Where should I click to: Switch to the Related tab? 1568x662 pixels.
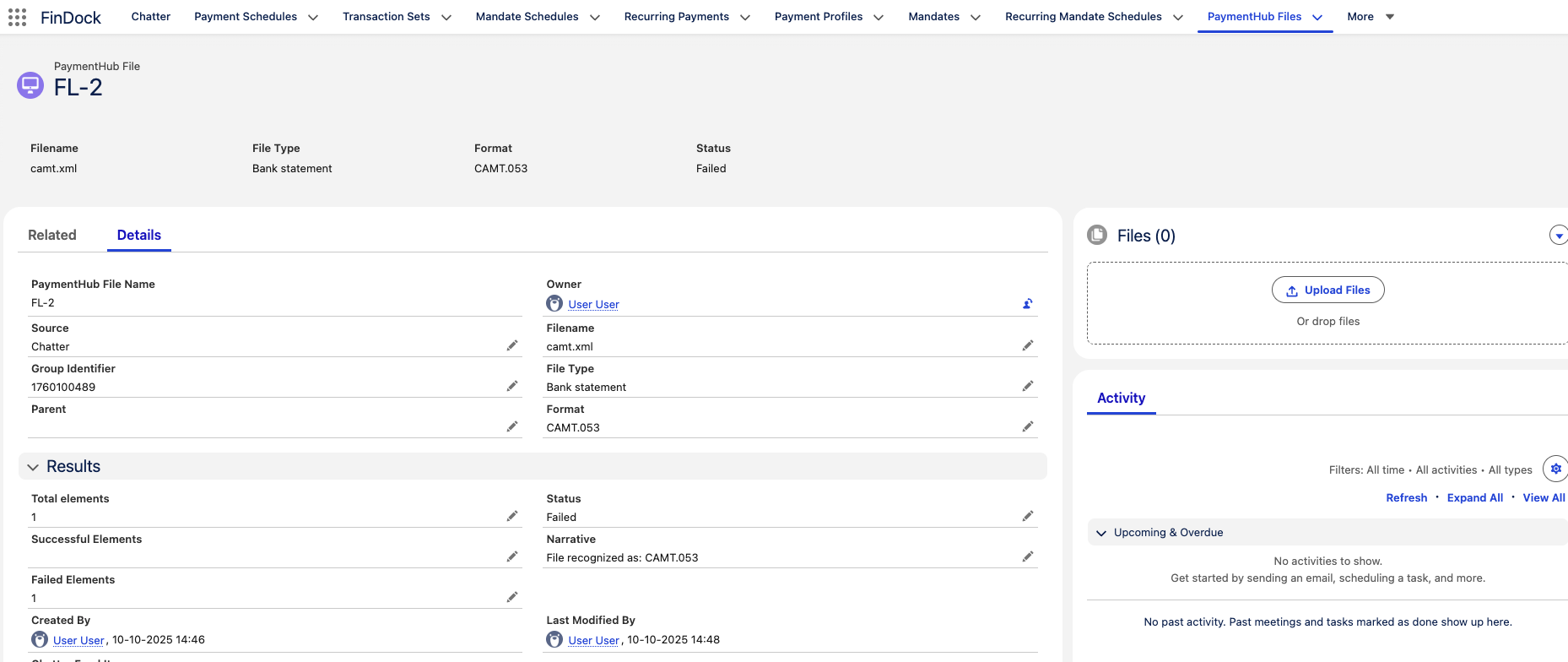tap(52, 235)
